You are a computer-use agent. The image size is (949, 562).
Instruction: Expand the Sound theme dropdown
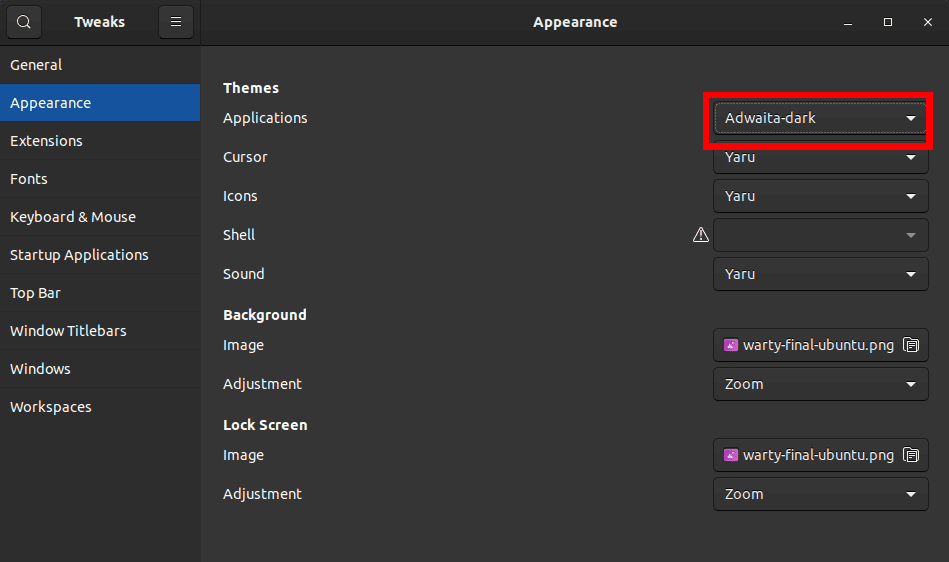[x=820, y=274]
